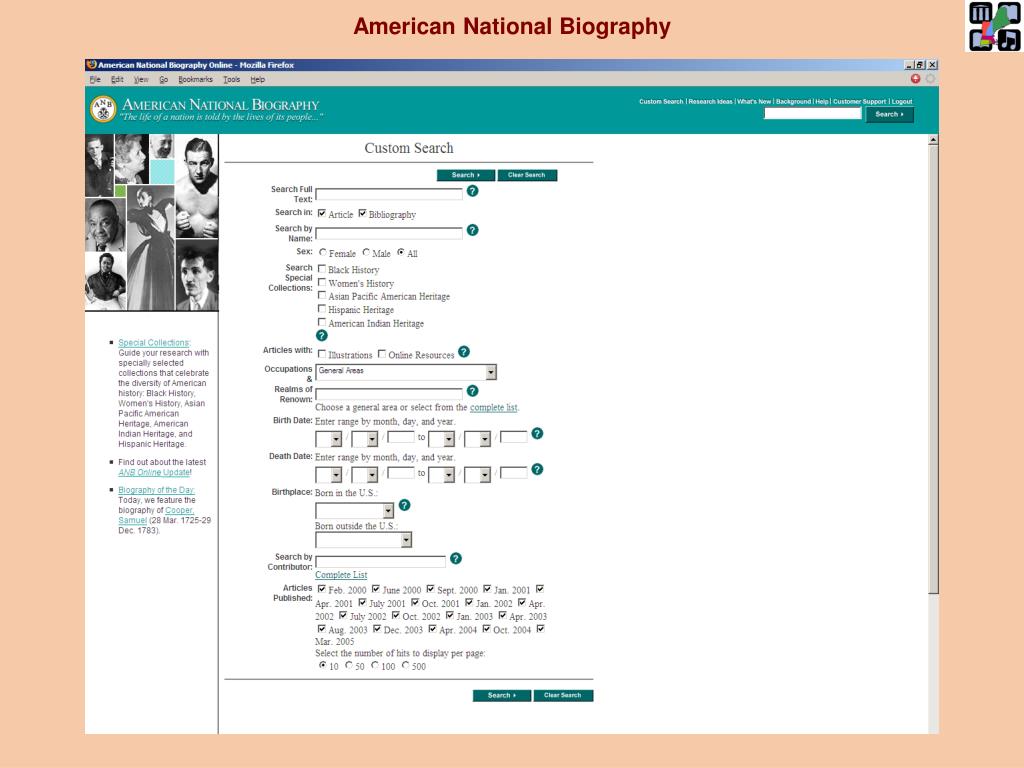Select 500 hits per page
Image resolution: width=1024 pixels, height=768 pixels.
pyautogui.click(x=406, y=665)
